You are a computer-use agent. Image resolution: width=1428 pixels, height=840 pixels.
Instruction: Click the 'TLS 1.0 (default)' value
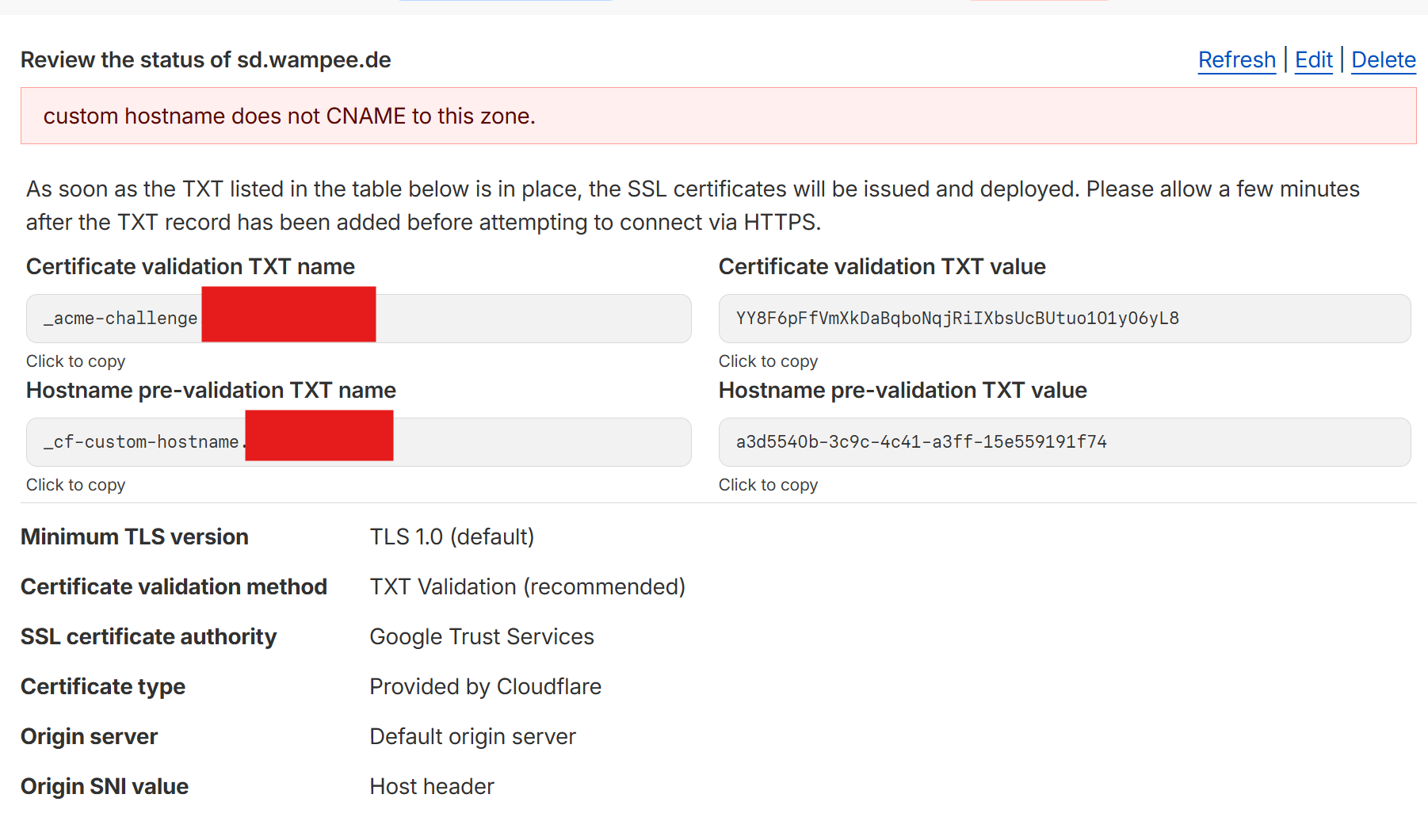[x=452, y=537]
